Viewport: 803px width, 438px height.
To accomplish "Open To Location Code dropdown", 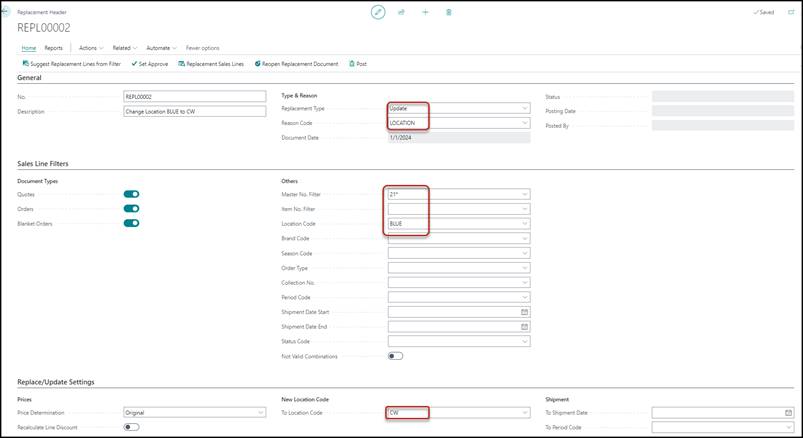I will point(524,412).
